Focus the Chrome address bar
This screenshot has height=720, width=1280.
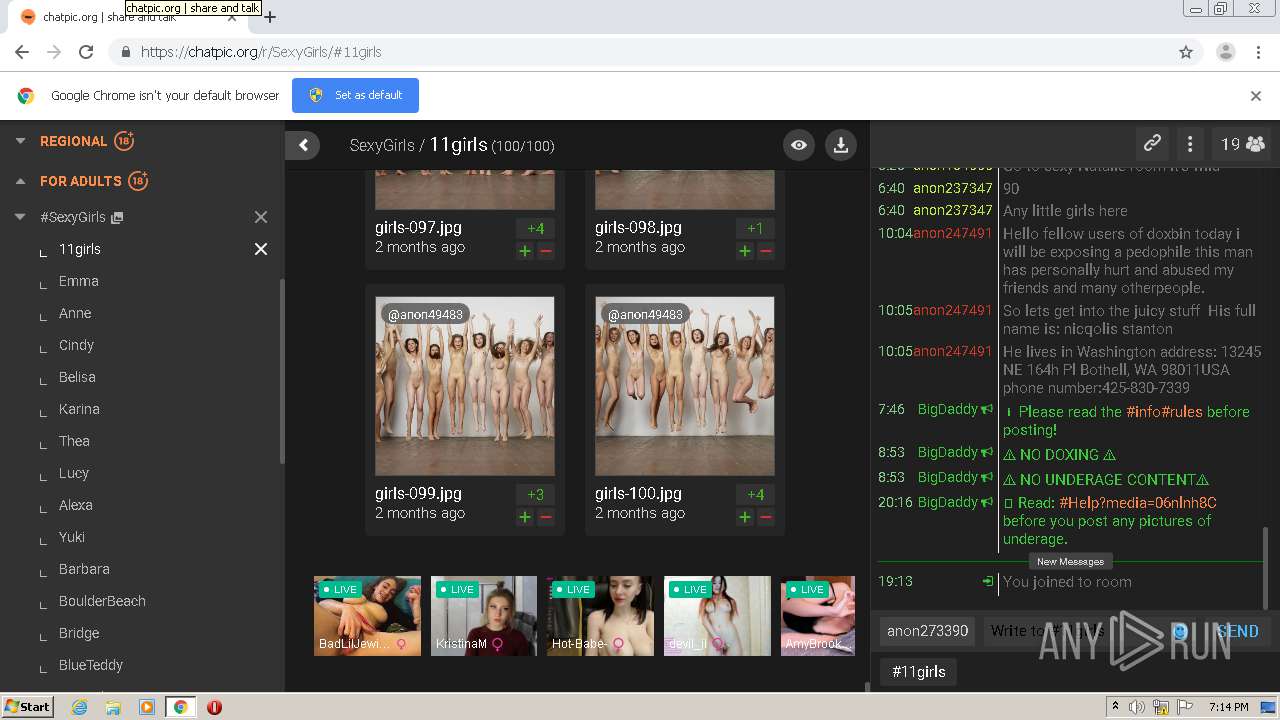click(640, 52)
